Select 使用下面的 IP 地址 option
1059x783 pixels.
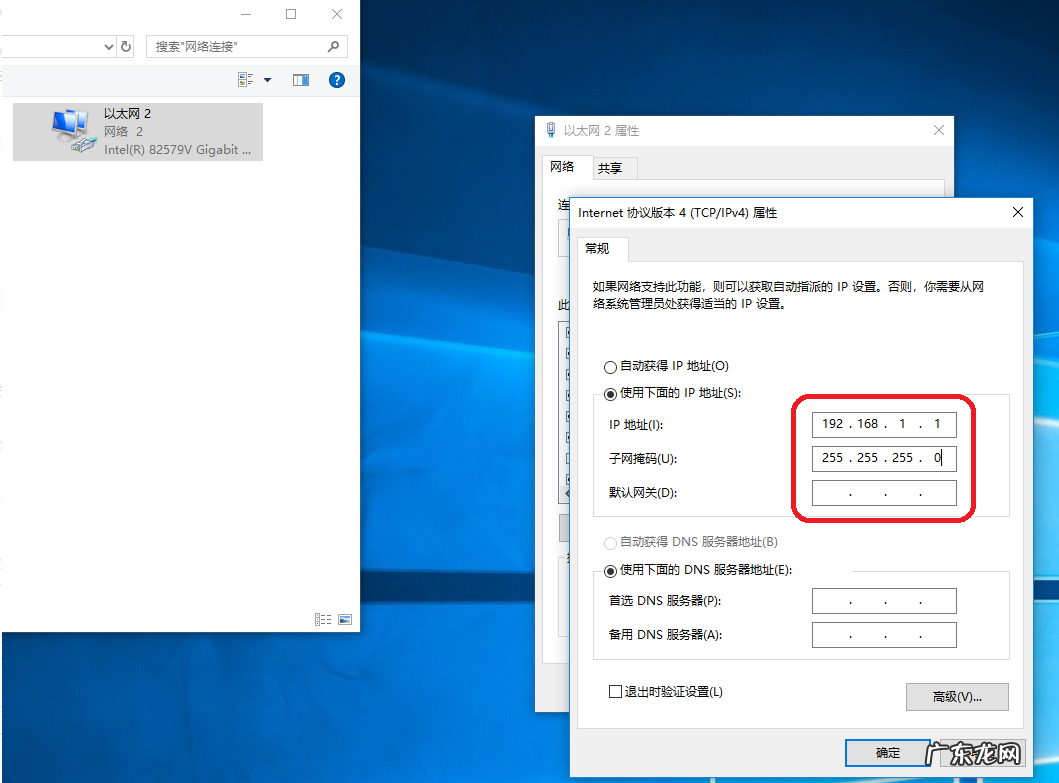[610, 393]
